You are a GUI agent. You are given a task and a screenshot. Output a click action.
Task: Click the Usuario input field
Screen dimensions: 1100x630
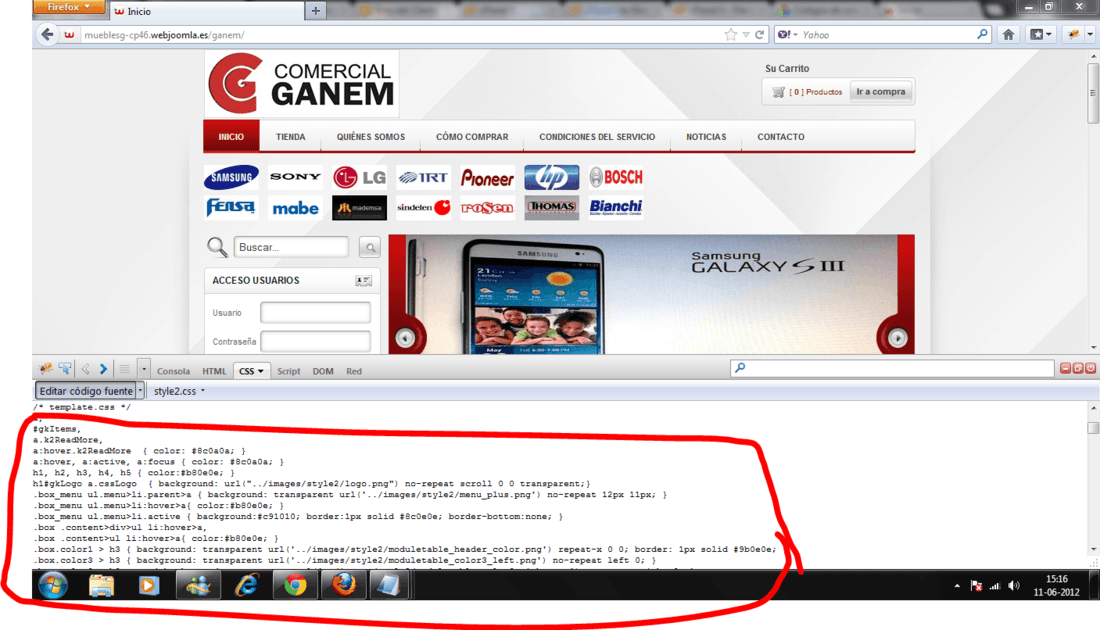coord(316,312)
